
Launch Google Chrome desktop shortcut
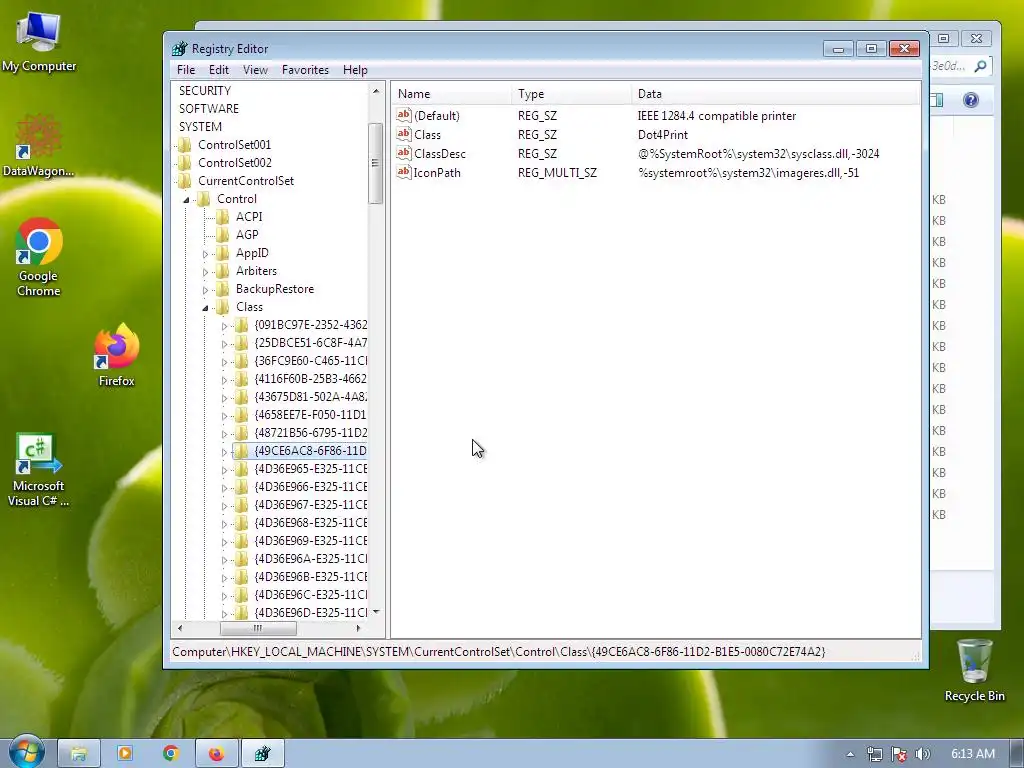click(x=39, y=257)
